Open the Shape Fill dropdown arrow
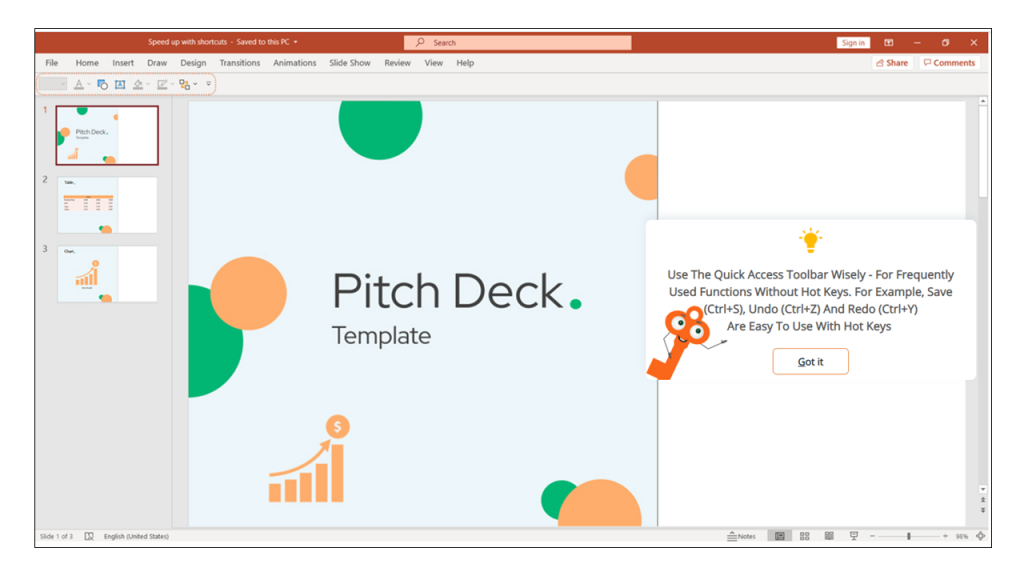The height and width of the screenshot is (576, 1024). (x=148, y=84)
